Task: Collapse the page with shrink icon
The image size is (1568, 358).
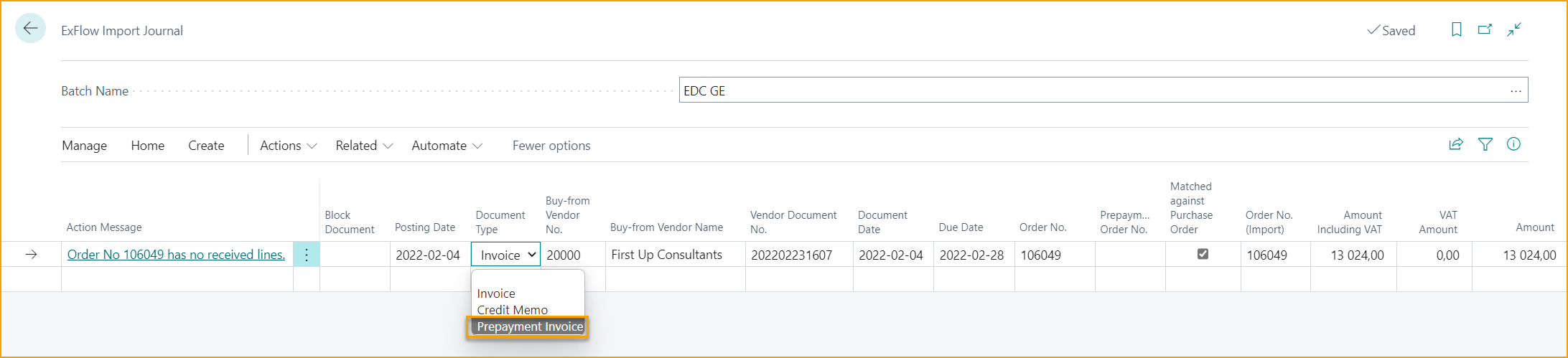Action: pos(1514,29)
